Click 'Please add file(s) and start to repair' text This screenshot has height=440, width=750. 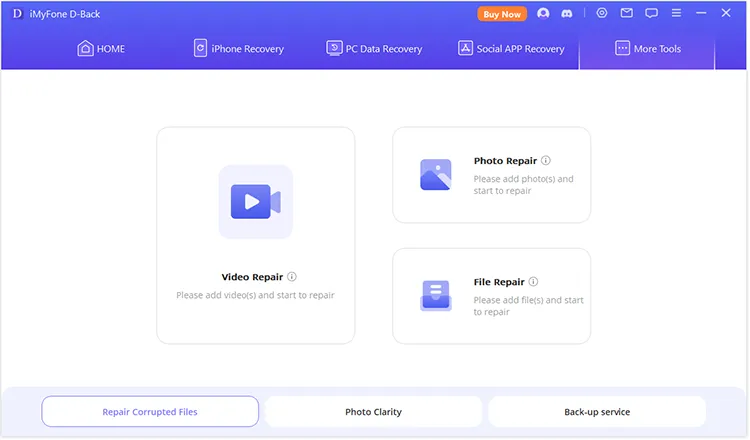(x=529, y=306)
